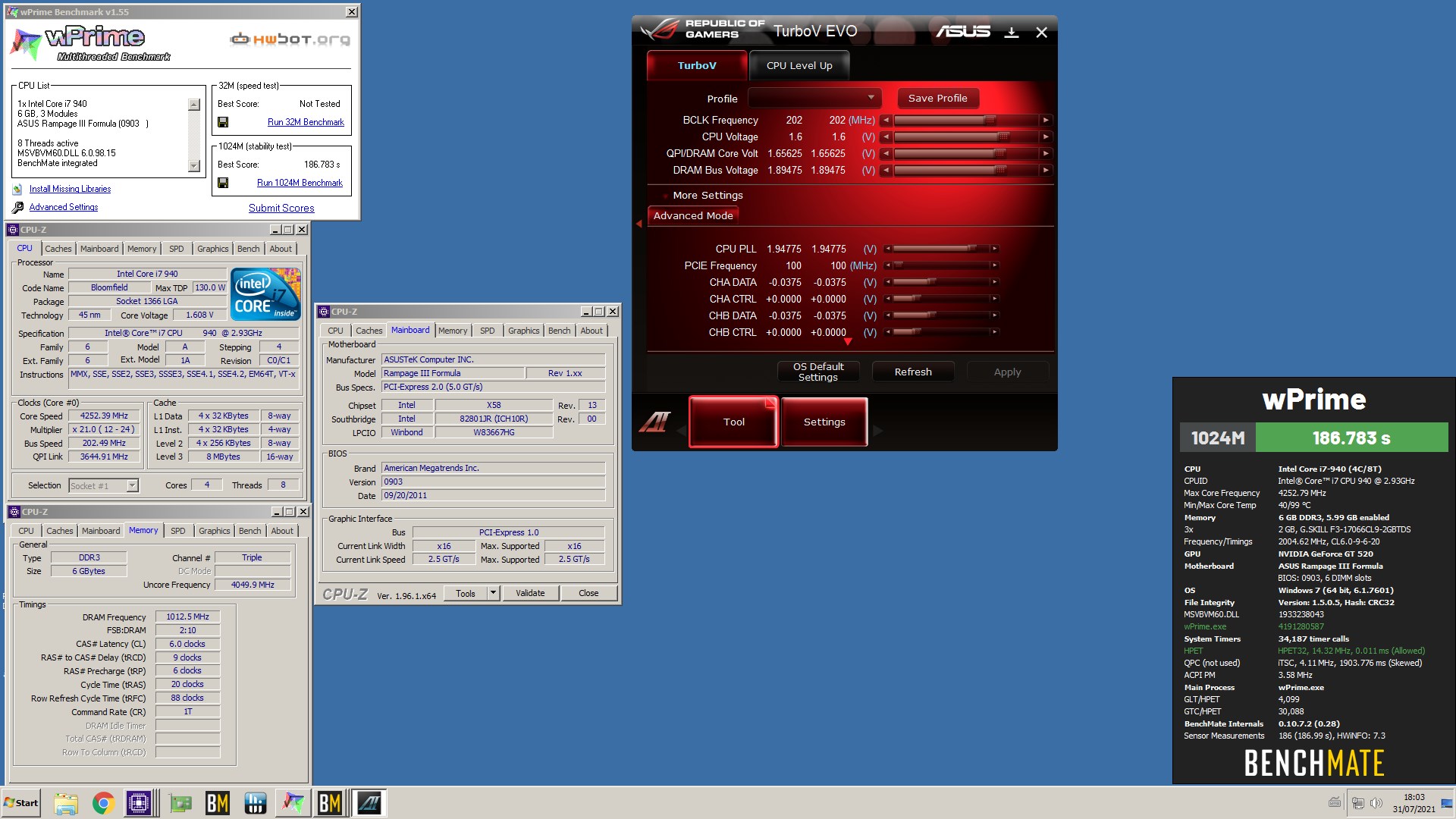The width and height of the screenshot is (1456, 819).
Task: Open Bench tab in the top CPU-Z window
Action: 248,249
